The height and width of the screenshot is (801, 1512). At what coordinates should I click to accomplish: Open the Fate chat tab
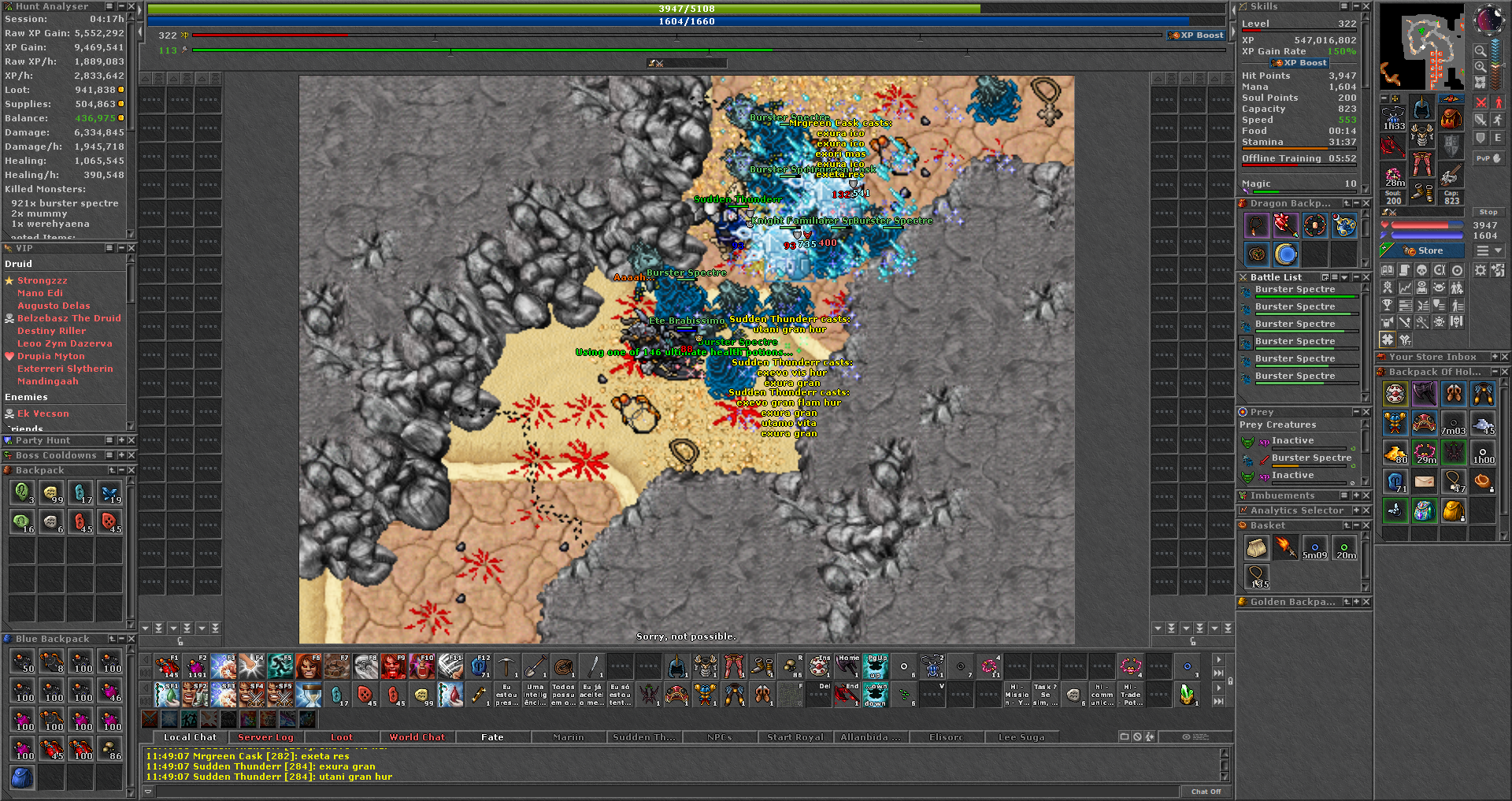coord(492,737)
